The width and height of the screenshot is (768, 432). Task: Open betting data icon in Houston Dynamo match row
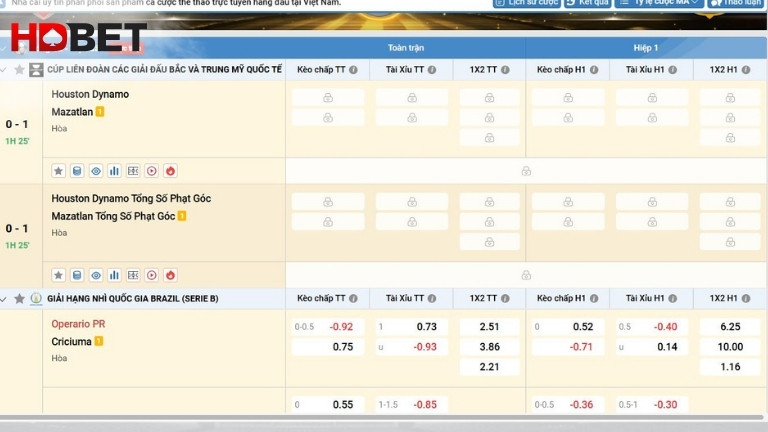click(77, 171)
